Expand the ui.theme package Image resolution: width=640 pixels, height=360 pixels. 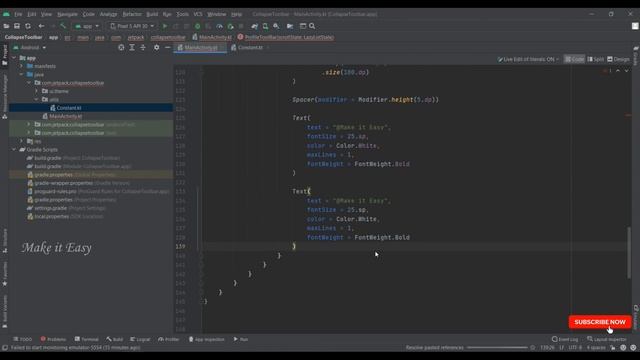click(37, 91)
